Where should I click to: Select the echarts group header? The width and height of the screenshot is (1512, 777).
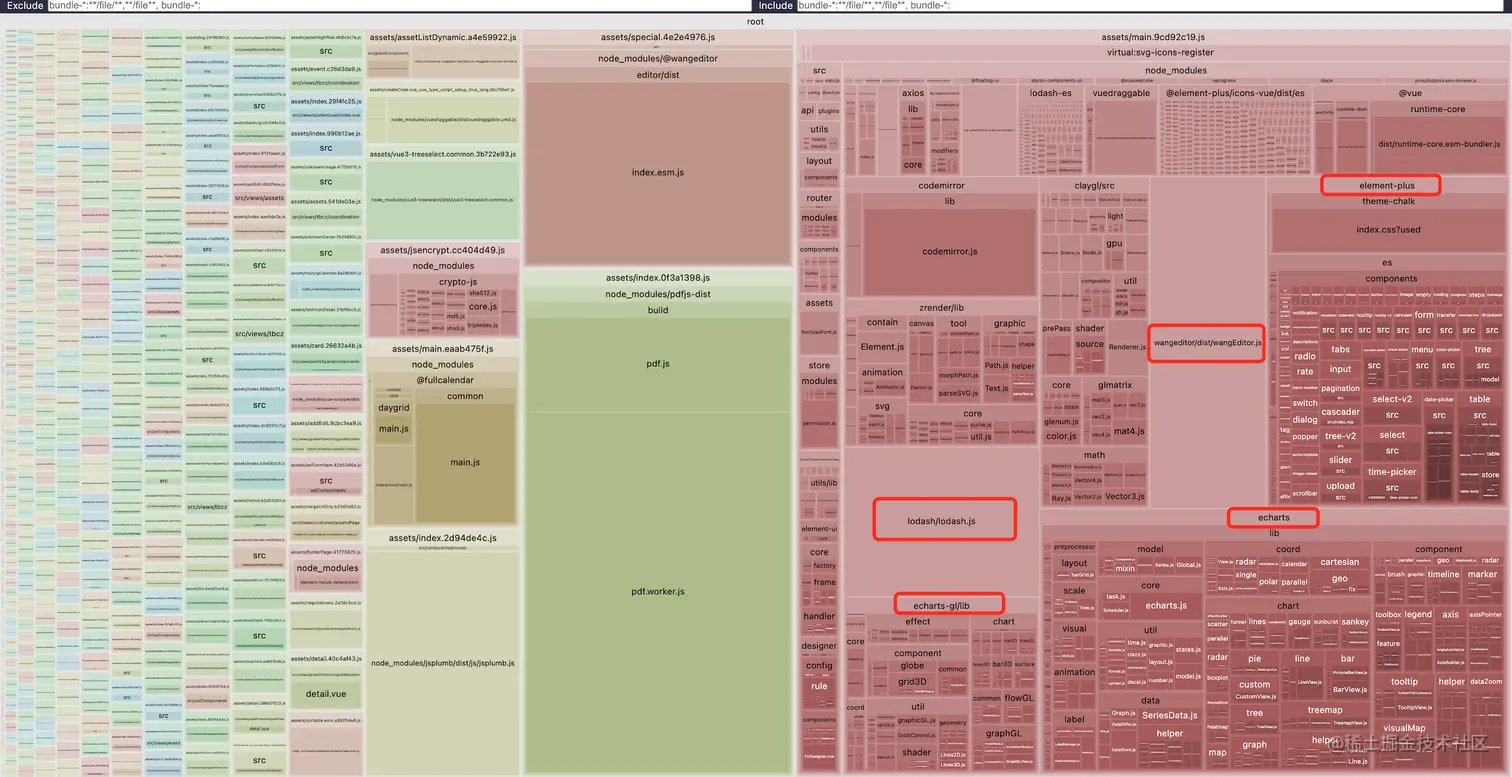pos(1274,518)
